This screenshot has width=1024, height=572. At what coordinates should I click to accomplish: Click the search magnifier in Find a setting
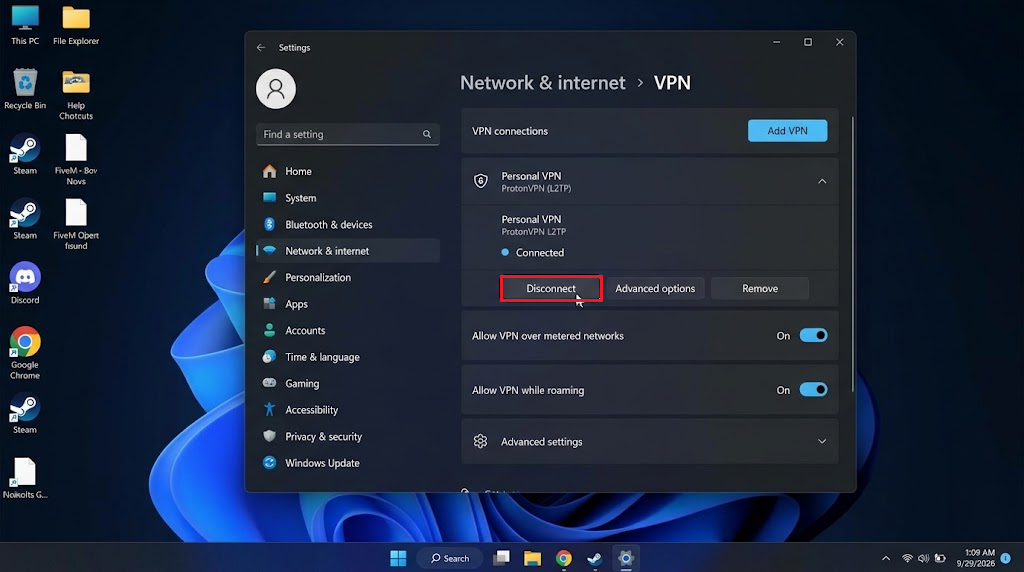coord(426,135)
